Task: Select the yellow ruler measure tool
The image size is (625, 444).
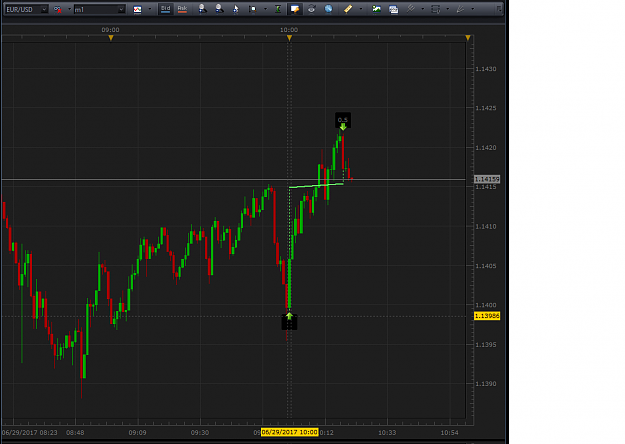Action: point(348,9)
